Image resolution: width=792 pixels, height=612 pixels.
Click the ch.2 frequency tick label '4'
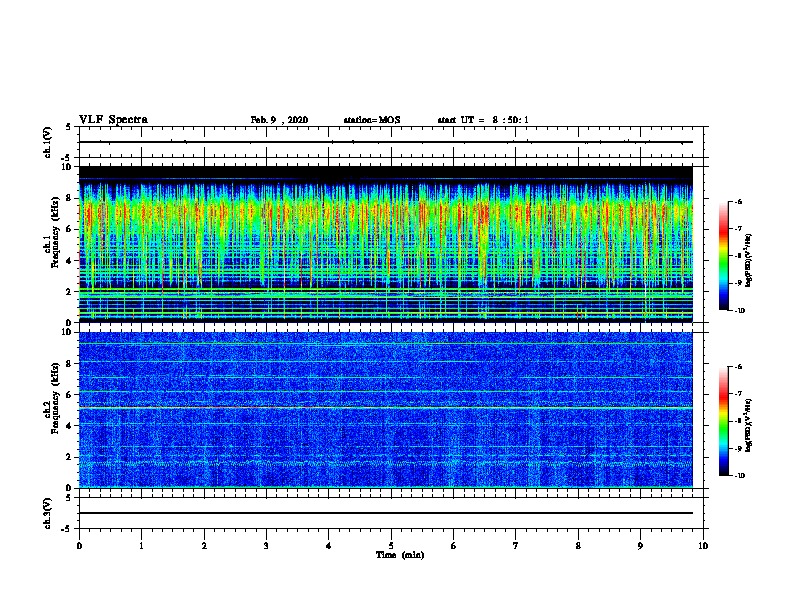[x=69, y=426]
